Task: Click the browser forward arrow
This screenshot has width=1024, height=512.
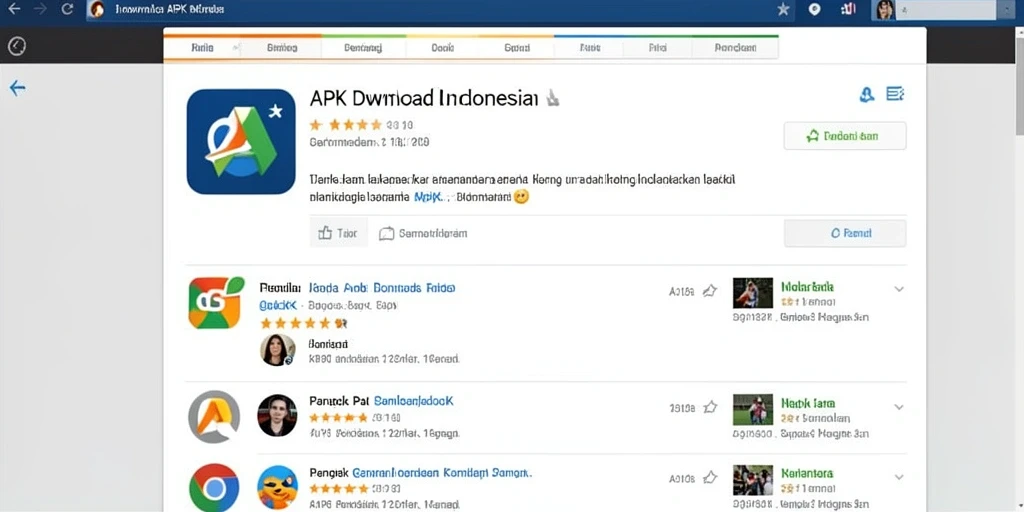Action: (x=40, y=9)
